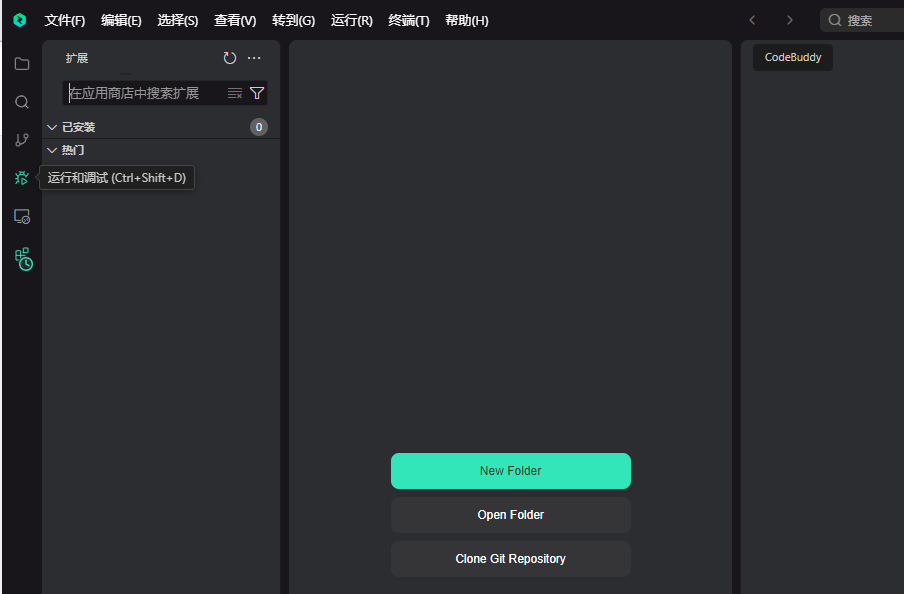Open extensions panel more actions menu
The image size is (904, 594).
point(254,58)
